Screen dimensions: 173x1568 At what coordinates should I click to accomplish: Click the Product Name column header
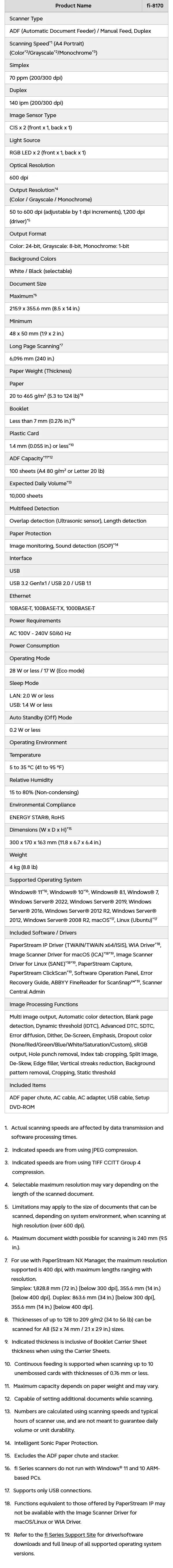(x=73, y=5)
